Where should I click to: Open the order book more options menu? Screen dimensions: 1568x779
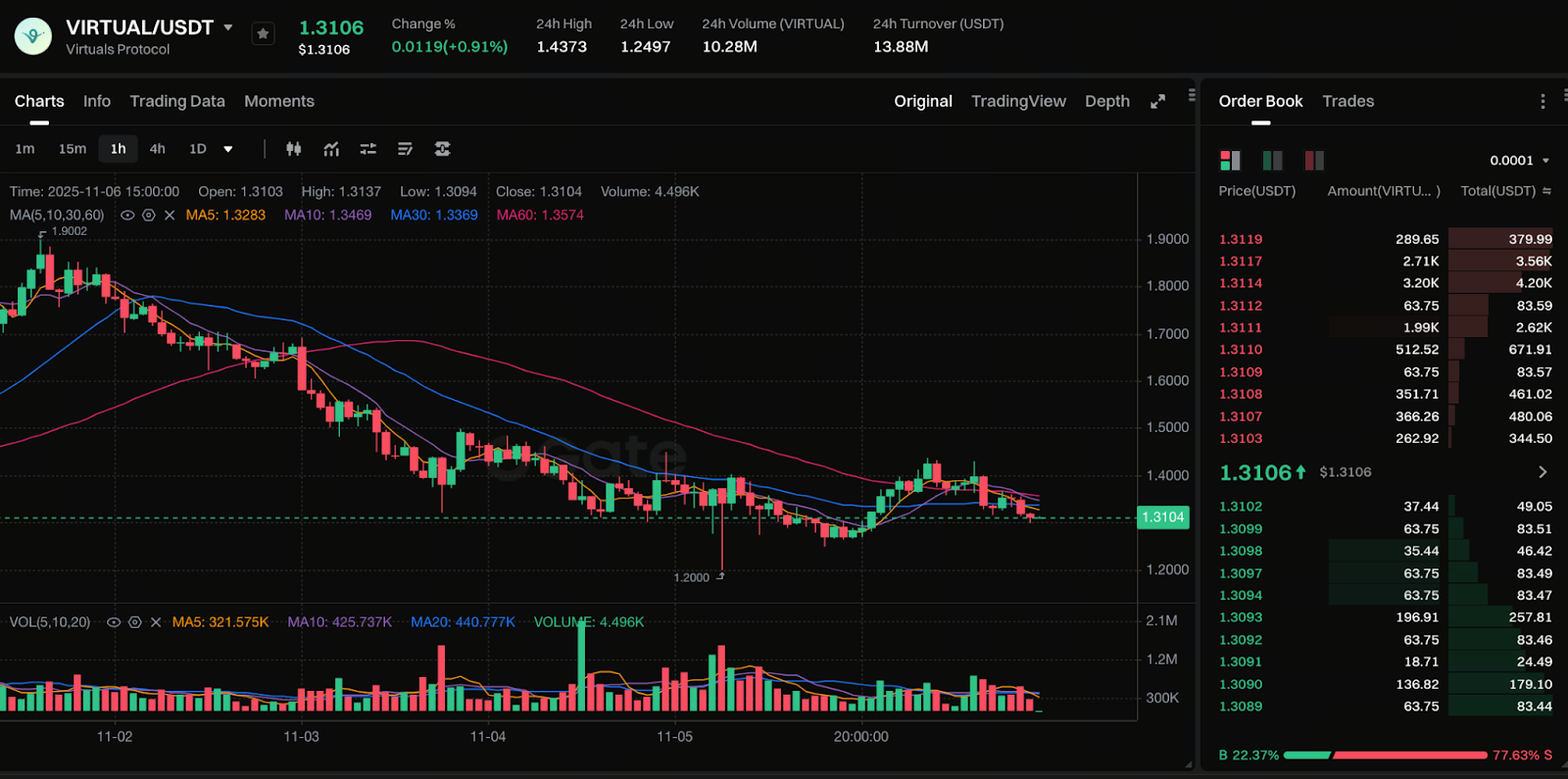click(1543, 101)
